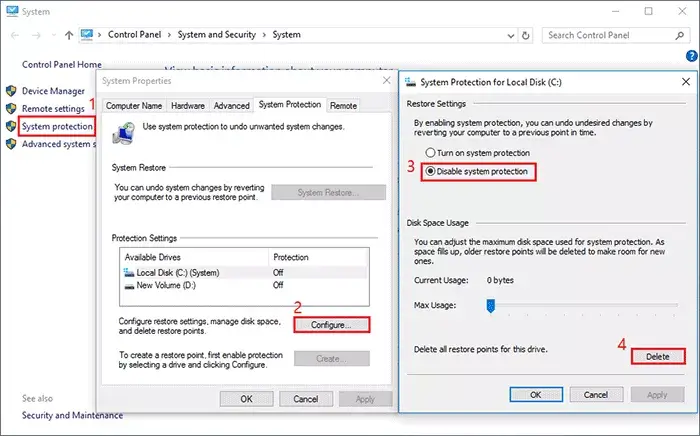The height and width of the screenshot is (436, 700).
Task: Click the Create button
Action: coord(332,359)
